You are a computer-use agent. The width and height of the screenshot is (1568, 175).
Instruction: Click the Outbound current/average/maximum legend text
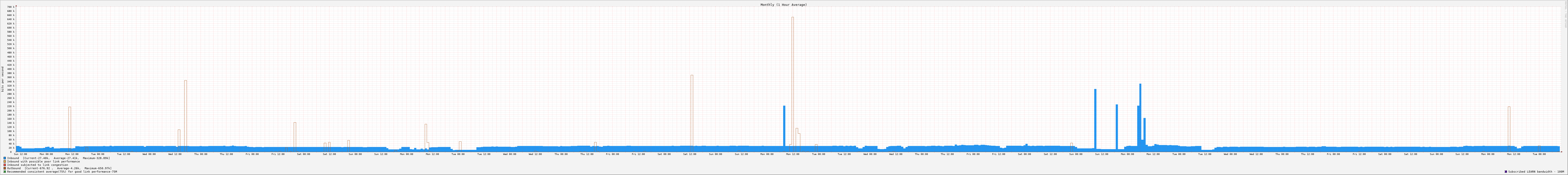(x=59, y=168)
